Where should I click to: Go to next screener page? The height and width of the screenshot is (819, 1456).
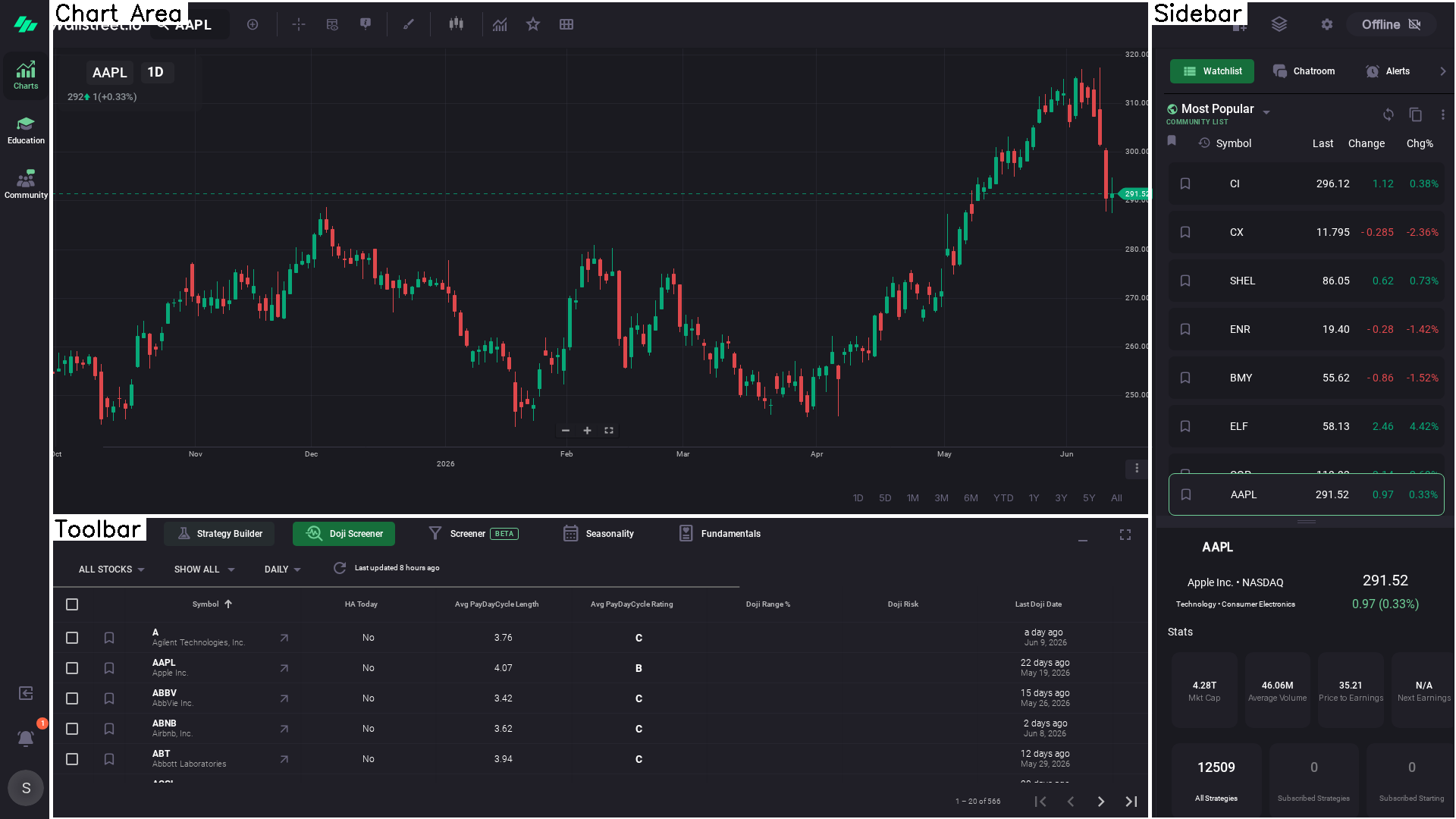pyautogui.click(x=1101, y=802)
